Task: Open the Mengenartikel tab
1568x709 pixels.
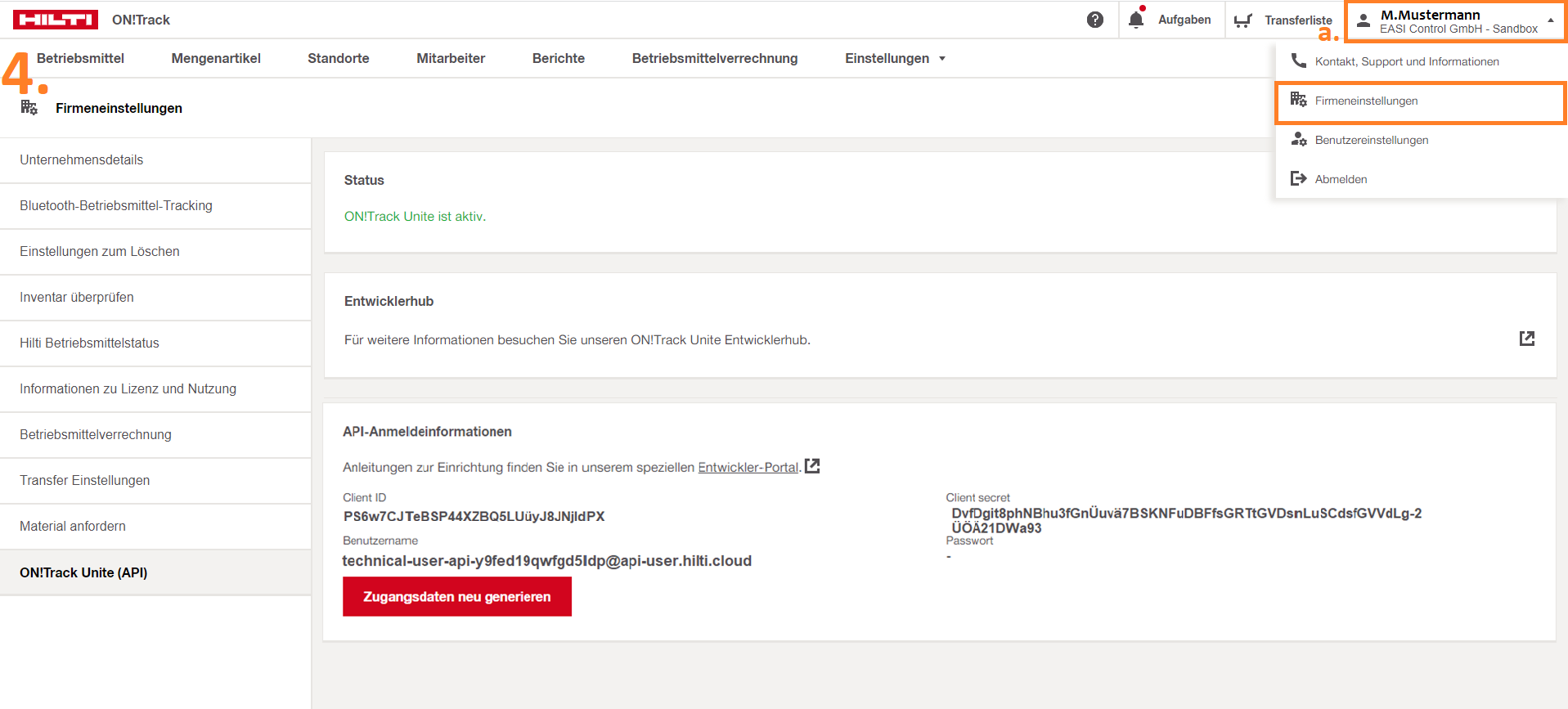Action: tap(216, 58)
